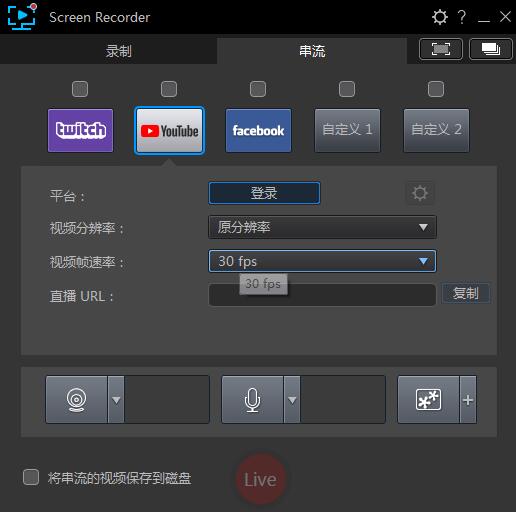Start streaming with the Live button
Screen dimensions: 516x512
point(260,479)
